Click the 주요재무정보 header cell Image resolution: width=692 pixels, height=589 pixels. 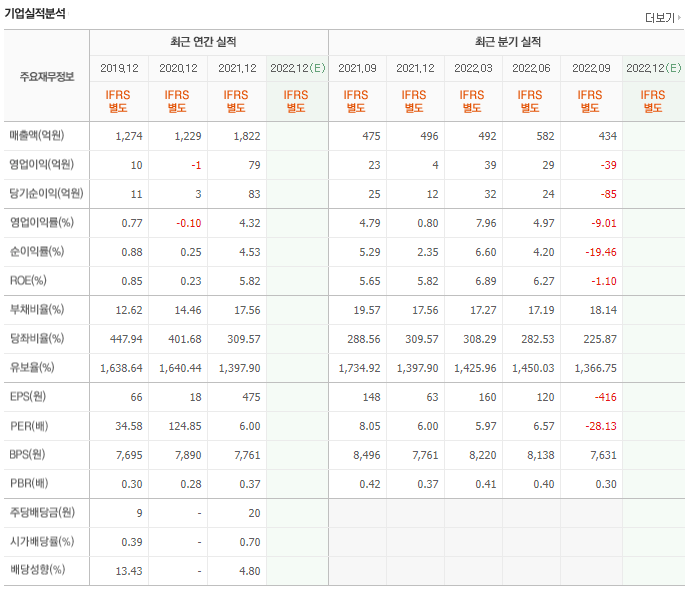pos(47,77)
